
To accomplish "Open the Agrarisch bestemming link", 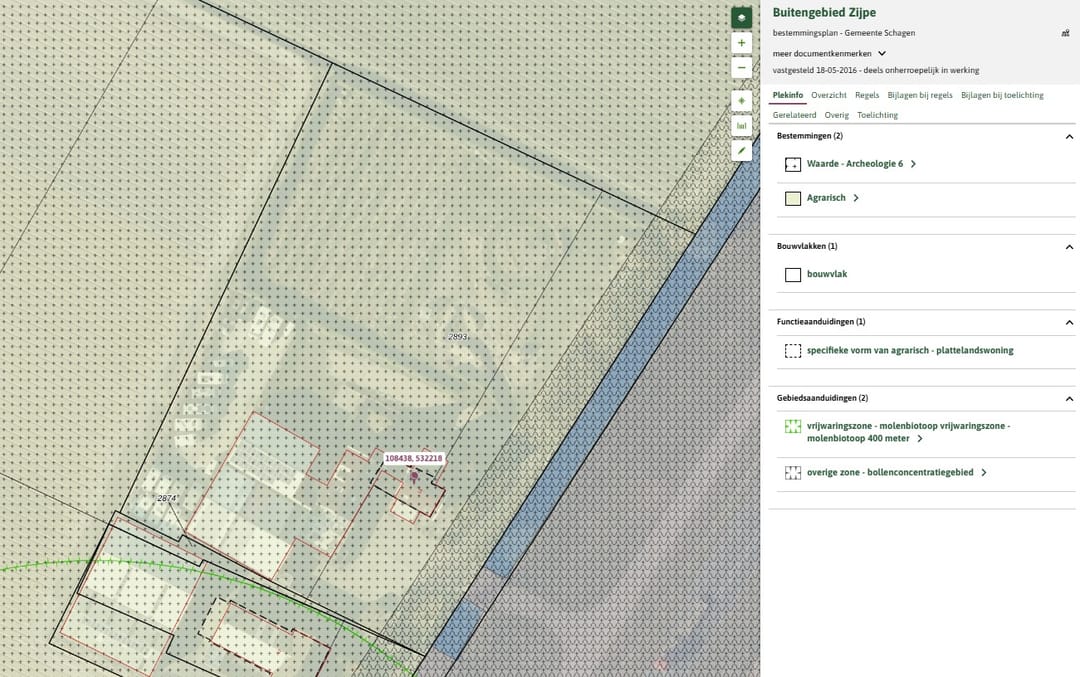I will point(826,198).
